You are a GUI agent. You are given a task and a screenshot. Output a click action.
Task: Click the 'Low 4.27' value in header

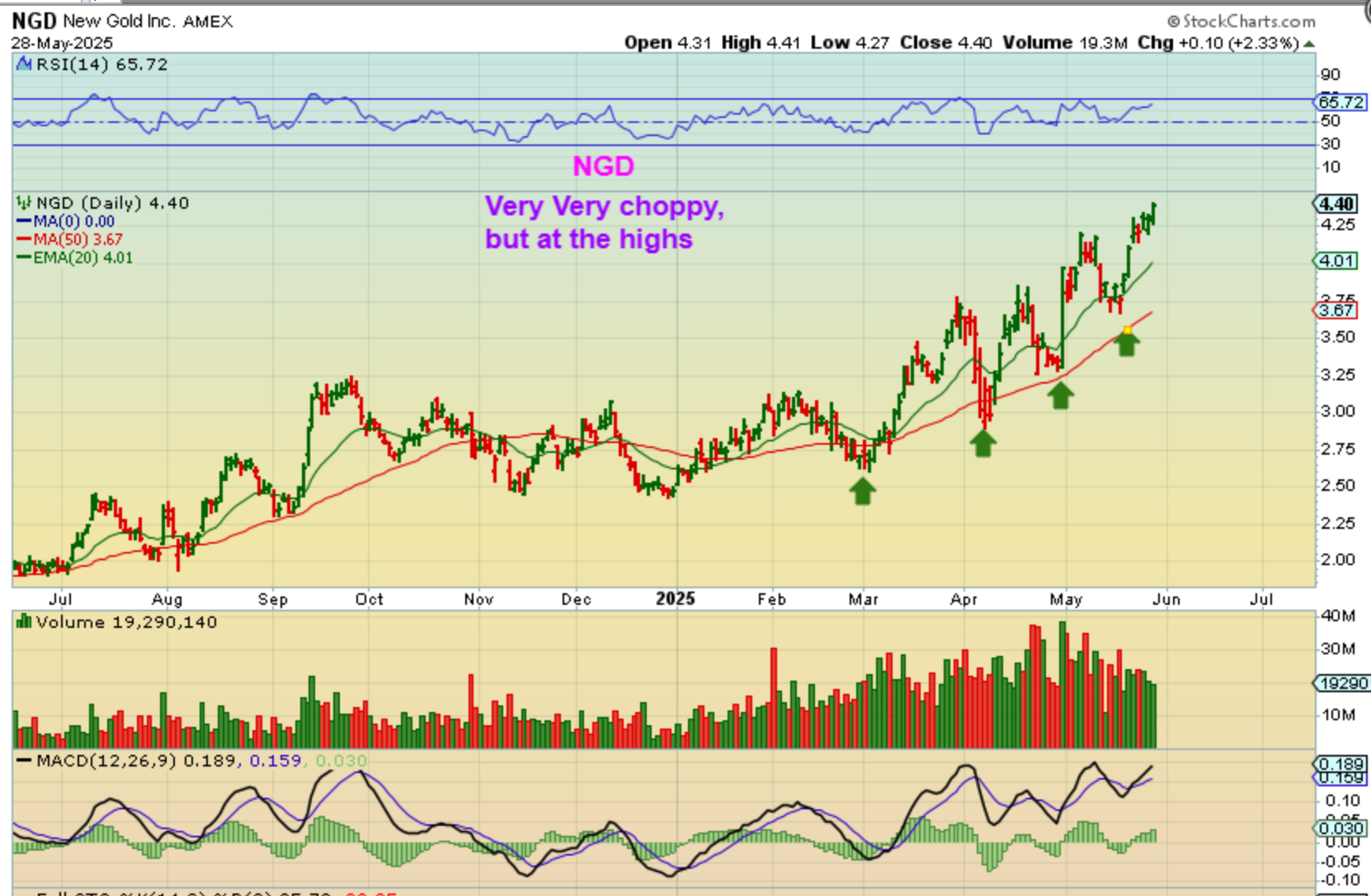(850, 43)
